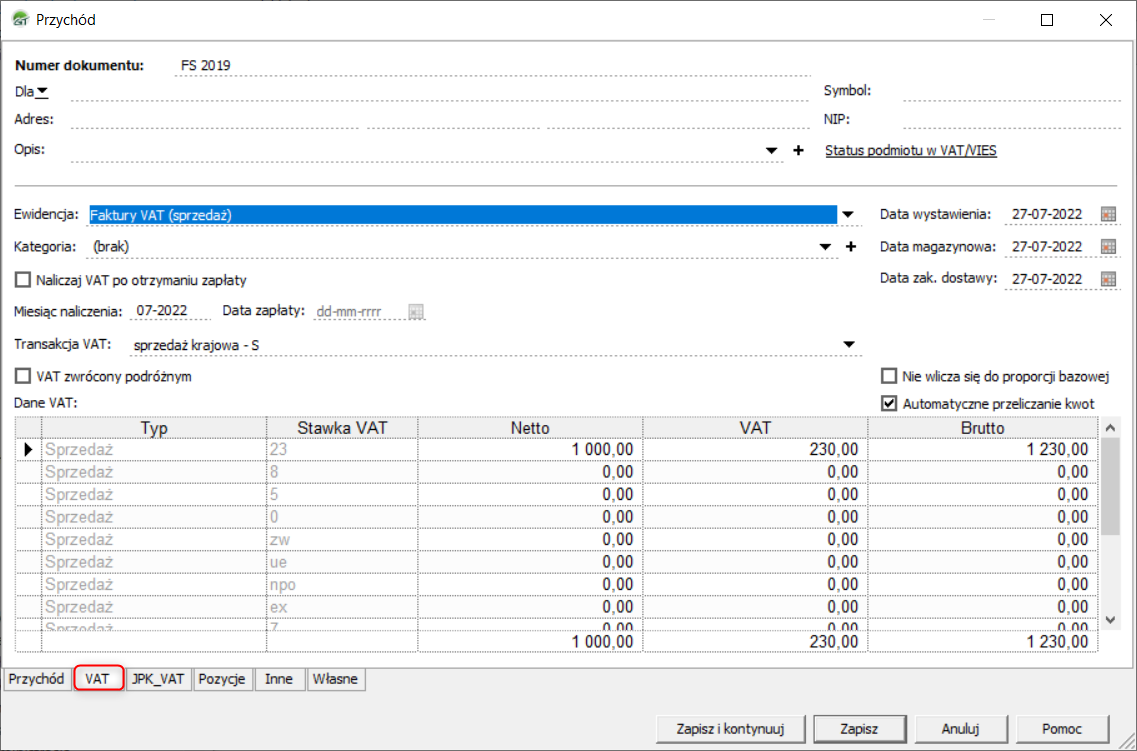Go to the Pozycje tab

[222, 679]
